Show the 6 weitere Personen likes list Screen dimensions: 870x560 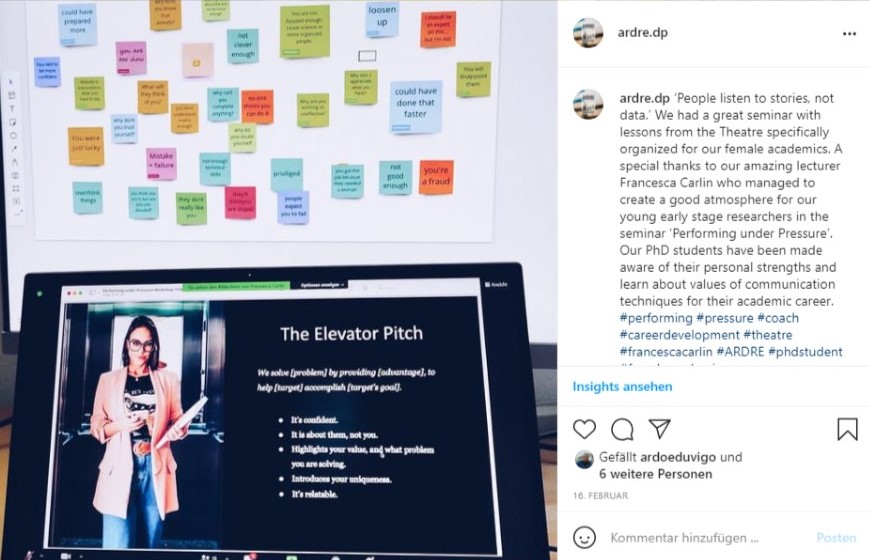click(x=655, y=474)
